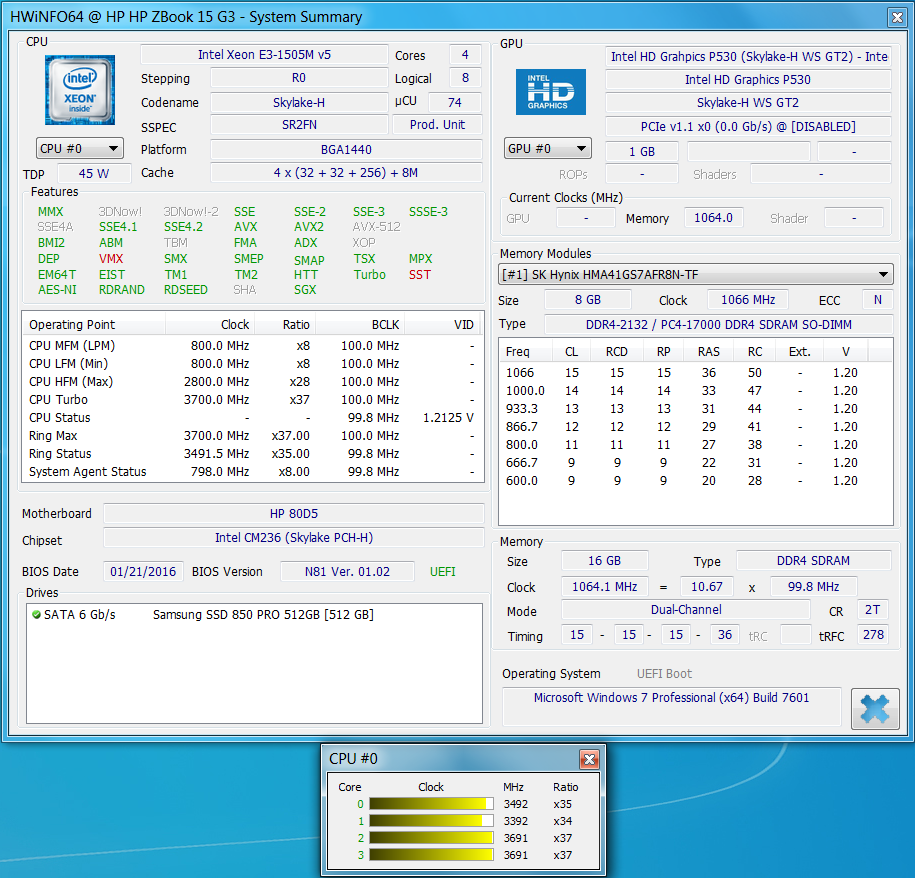915x878 pixels.
Task: Click the Dual-Channel Mode field
Action: coord(686,610)
